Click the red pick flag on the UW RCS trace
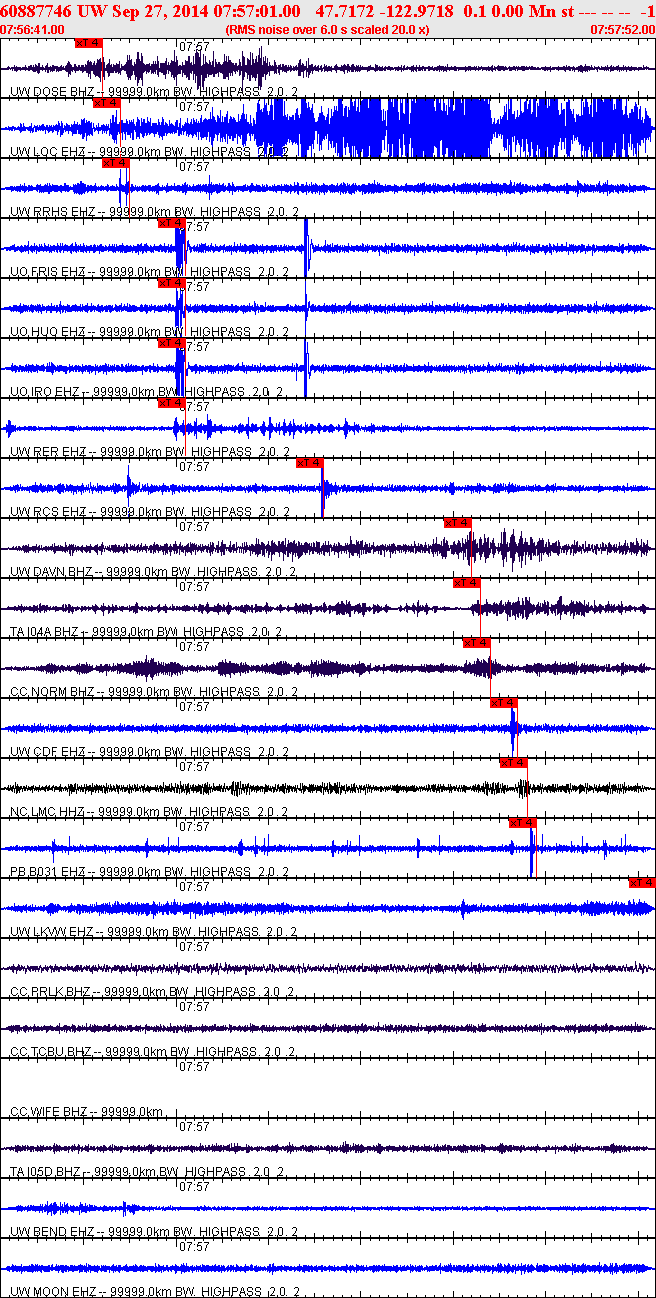Screen dimensions: 656x1298 click(x=309, y=463)
